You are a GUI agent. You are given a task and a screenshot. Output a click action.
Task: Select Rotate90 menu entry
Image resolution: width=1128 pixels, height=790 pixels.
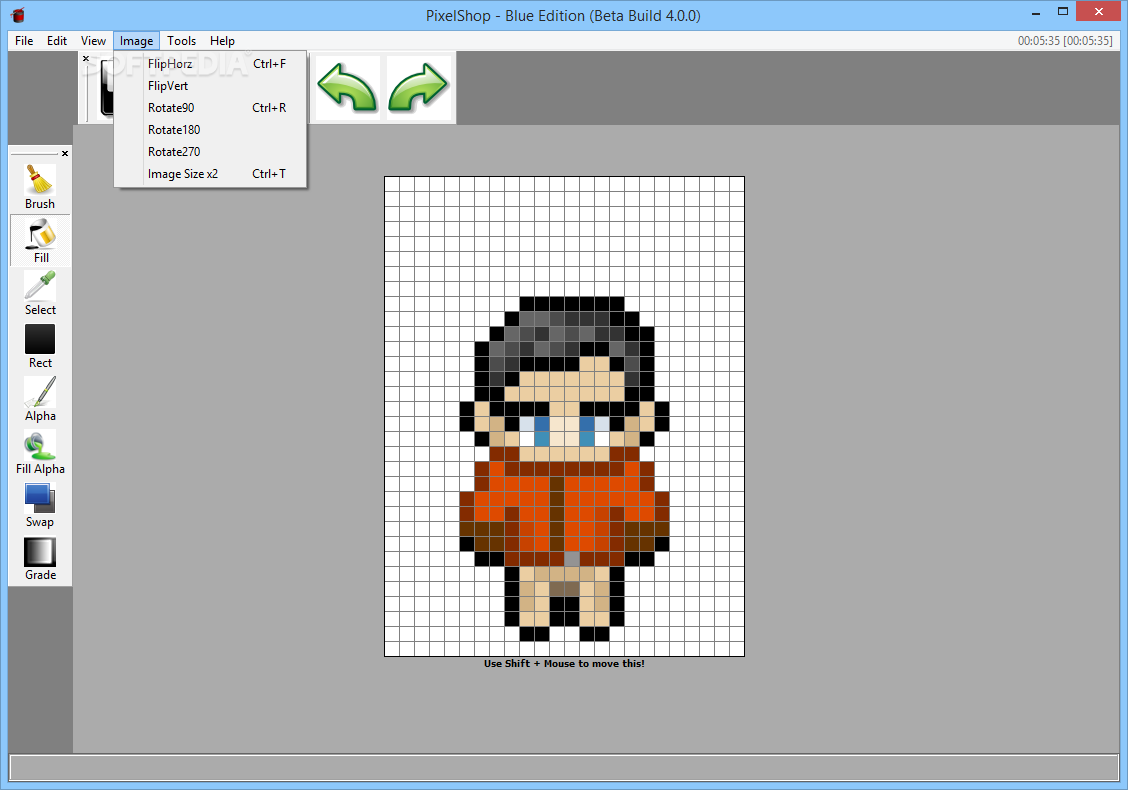[x=210, y=108]
